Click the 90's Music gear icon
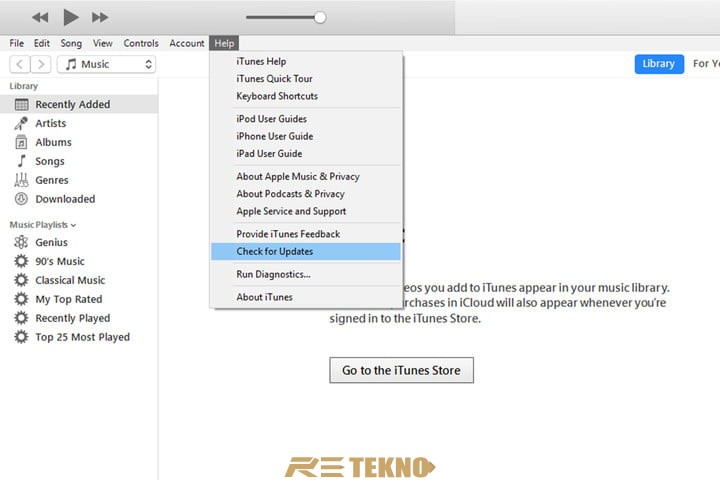This screenshot has width=720, height=480. [x=21, y=261]
